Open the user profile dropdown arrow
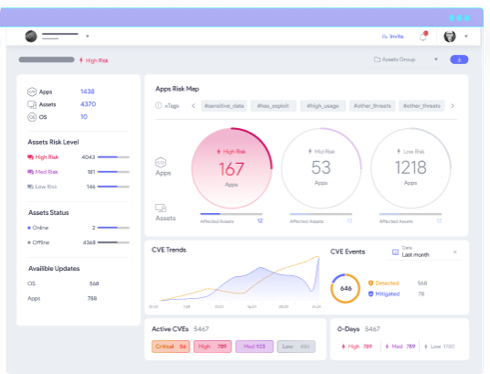The height and width of the screenshot is (374, 490). (466, 36)
